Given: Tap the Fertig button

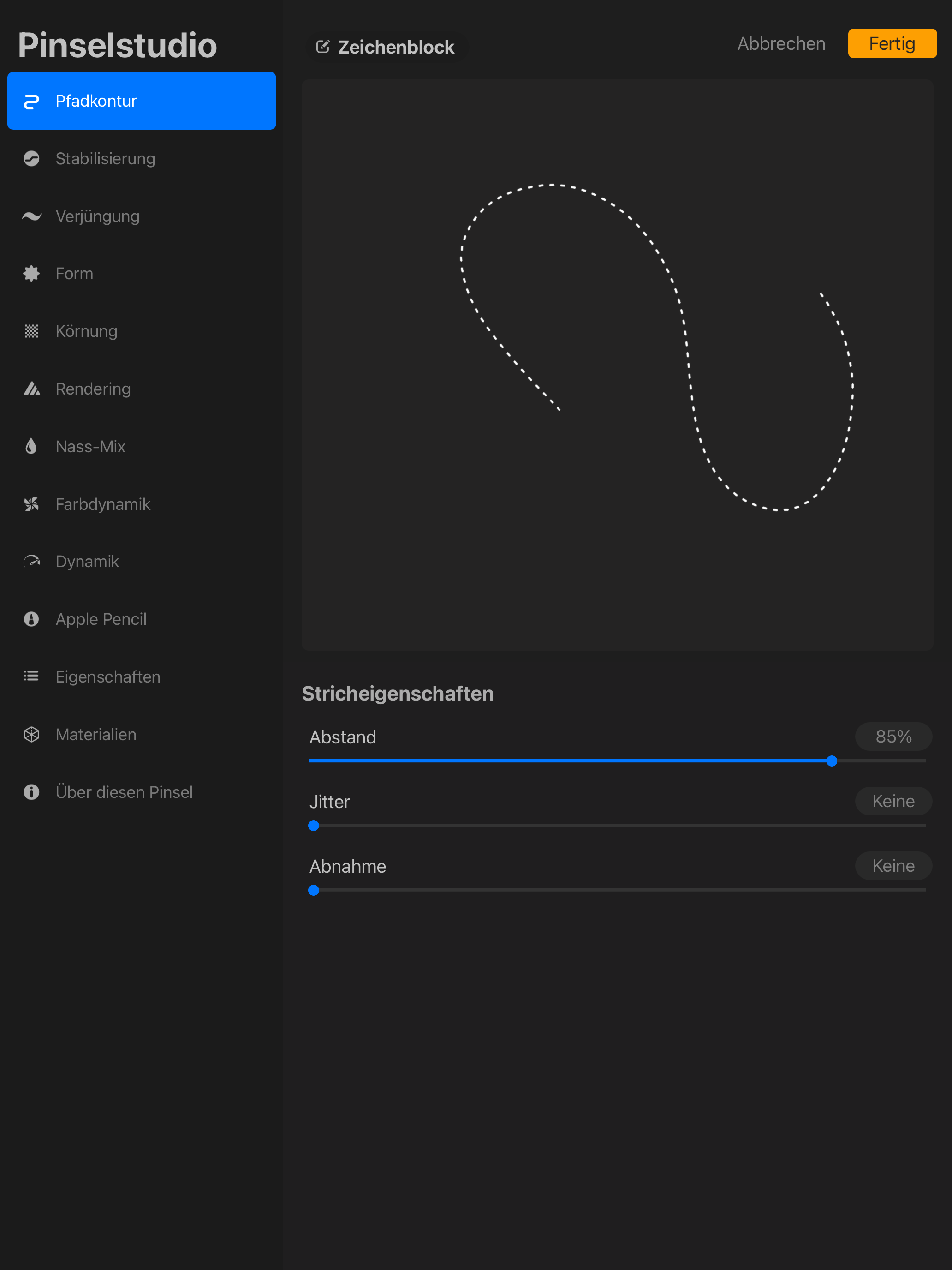Looking at the screenshot, I should click(x=892, y=44).
